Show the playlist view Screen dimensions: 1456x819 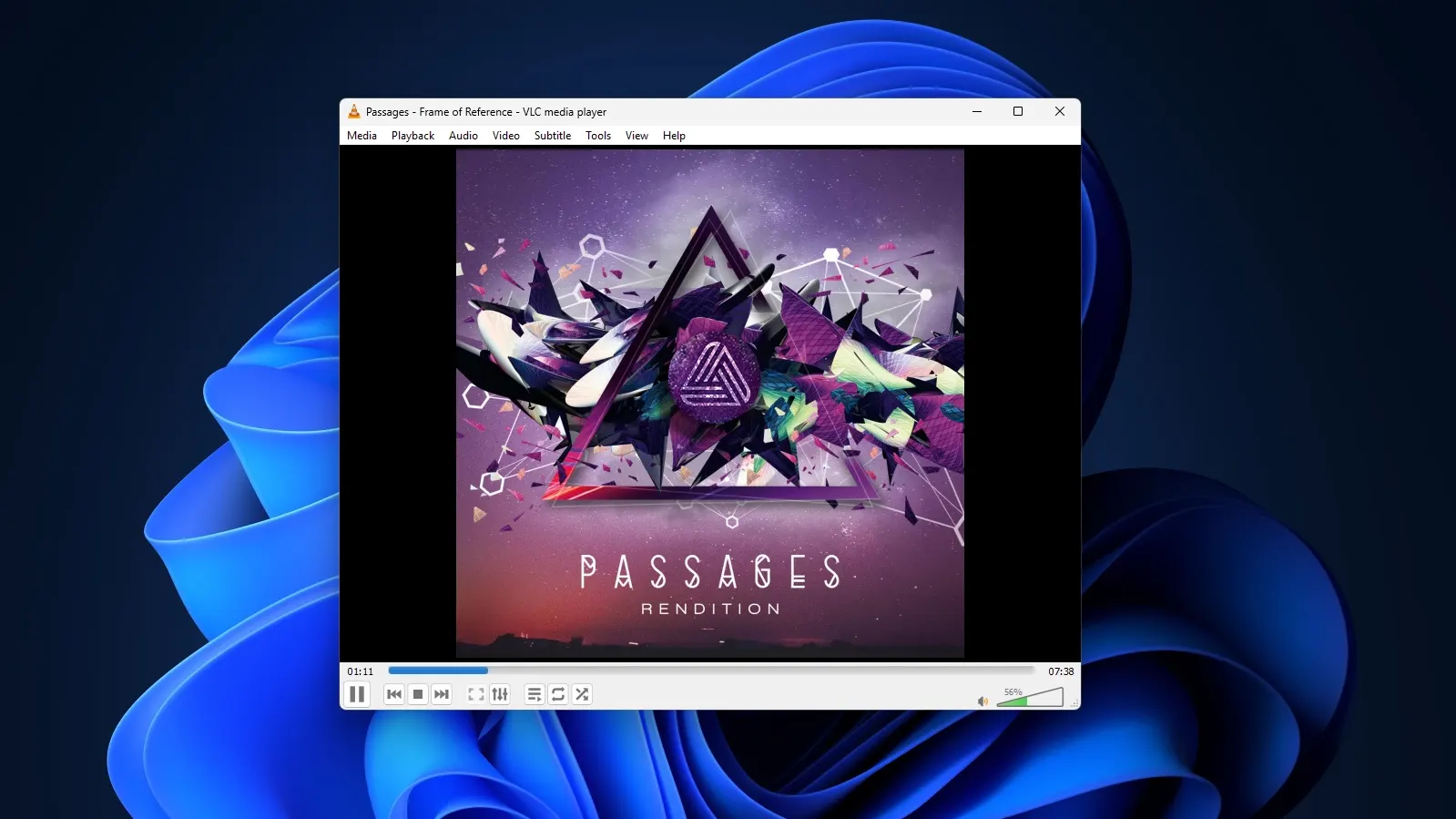535,694
